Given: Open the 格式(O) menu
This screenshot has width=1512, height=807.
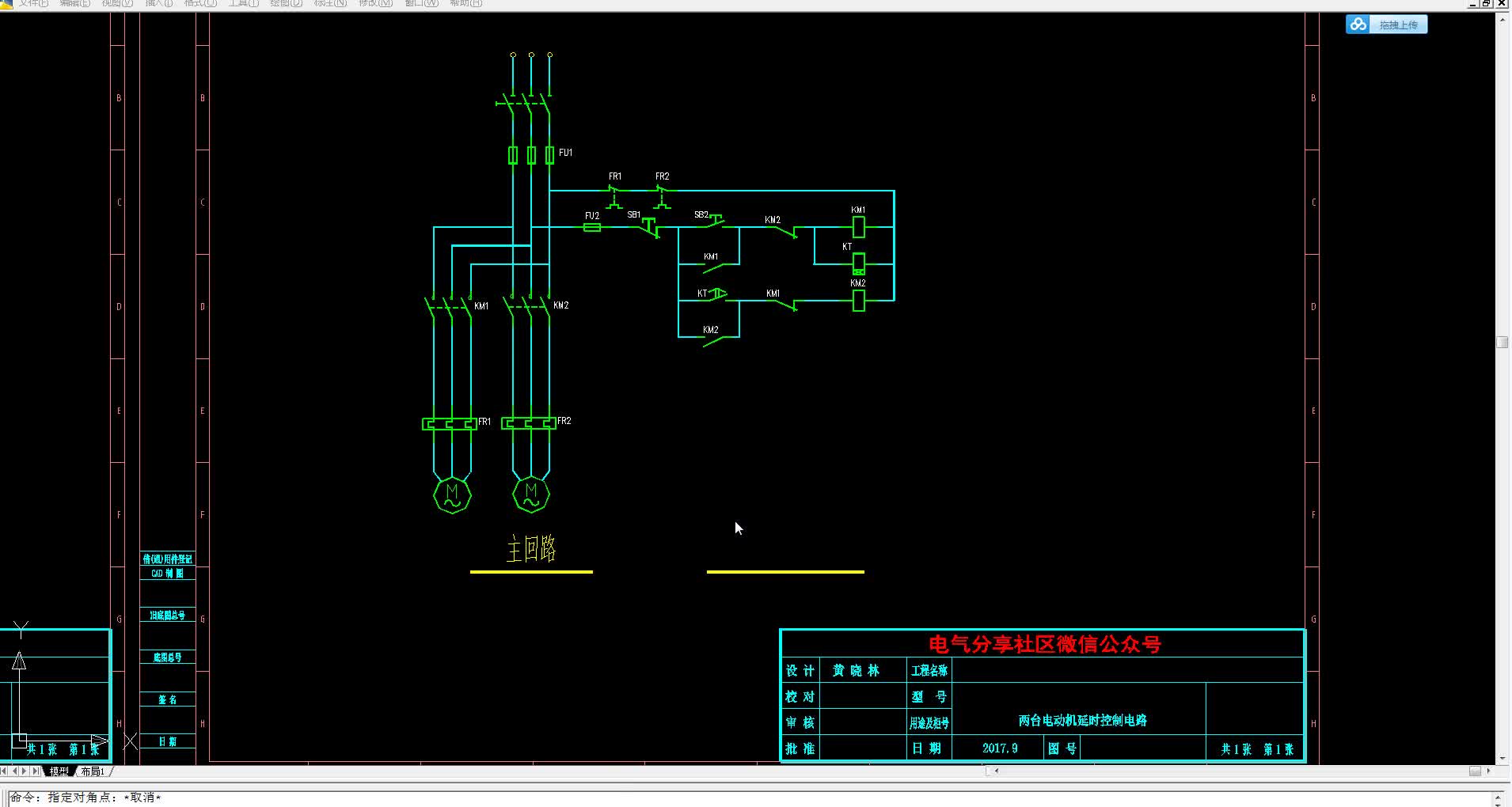Looking at the screenshot, I should tap(200, 3).
